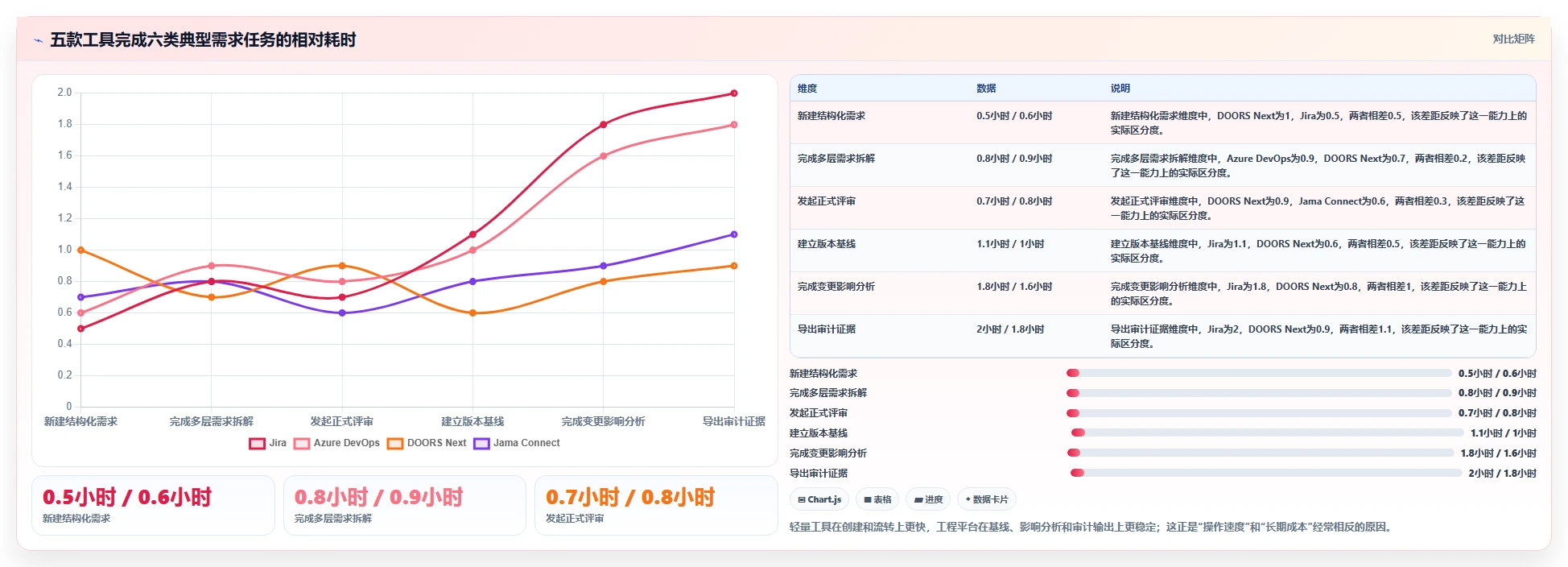Open the 0.7小时 / 0.8小时 stat card
This screenshot has height=567, width=1568.
click(656, 505)
